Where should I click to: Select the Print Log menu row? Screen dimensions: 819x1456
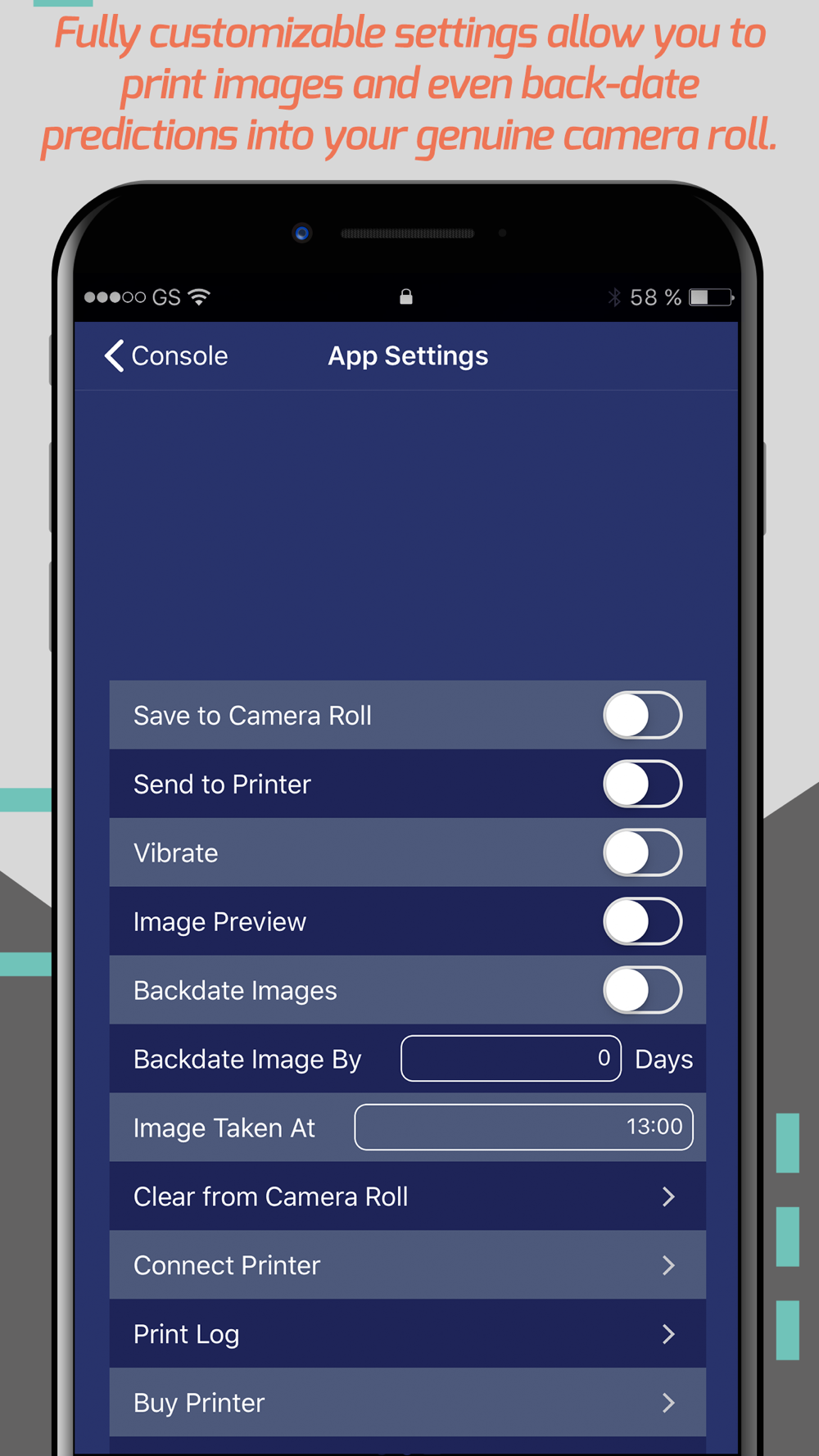click(408, 1334)
